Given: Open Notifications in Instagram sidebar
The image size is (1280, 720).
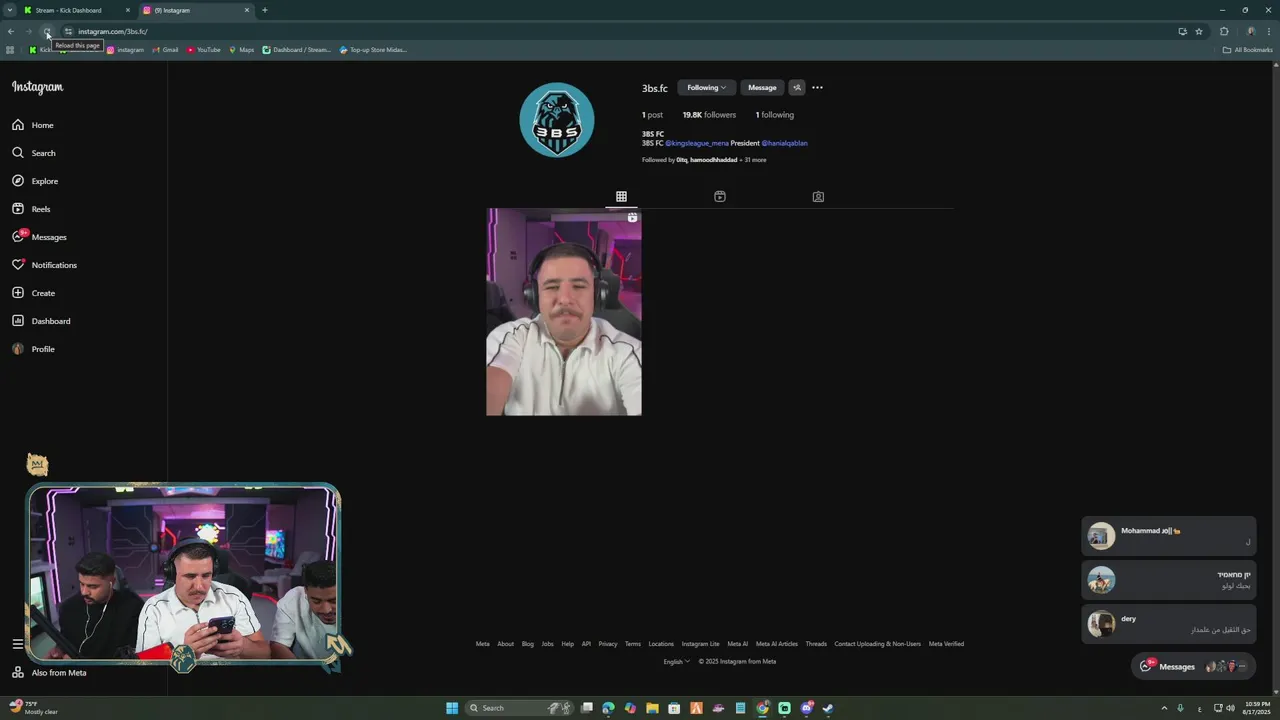Looking at the screenshot, I should [x=44, y=265].
